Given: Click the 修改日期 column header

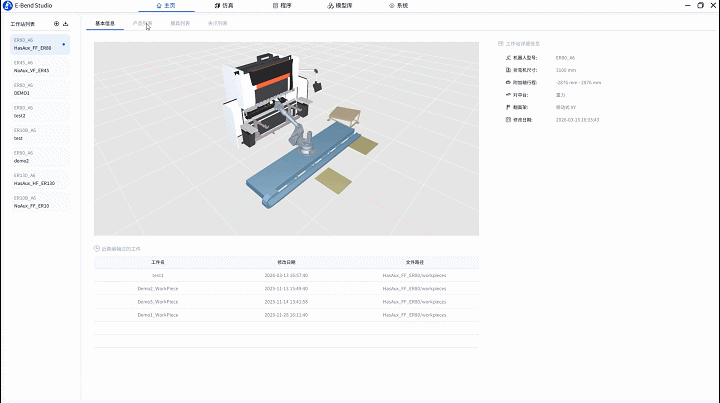Looking at the screenshot, I should 286,262.
